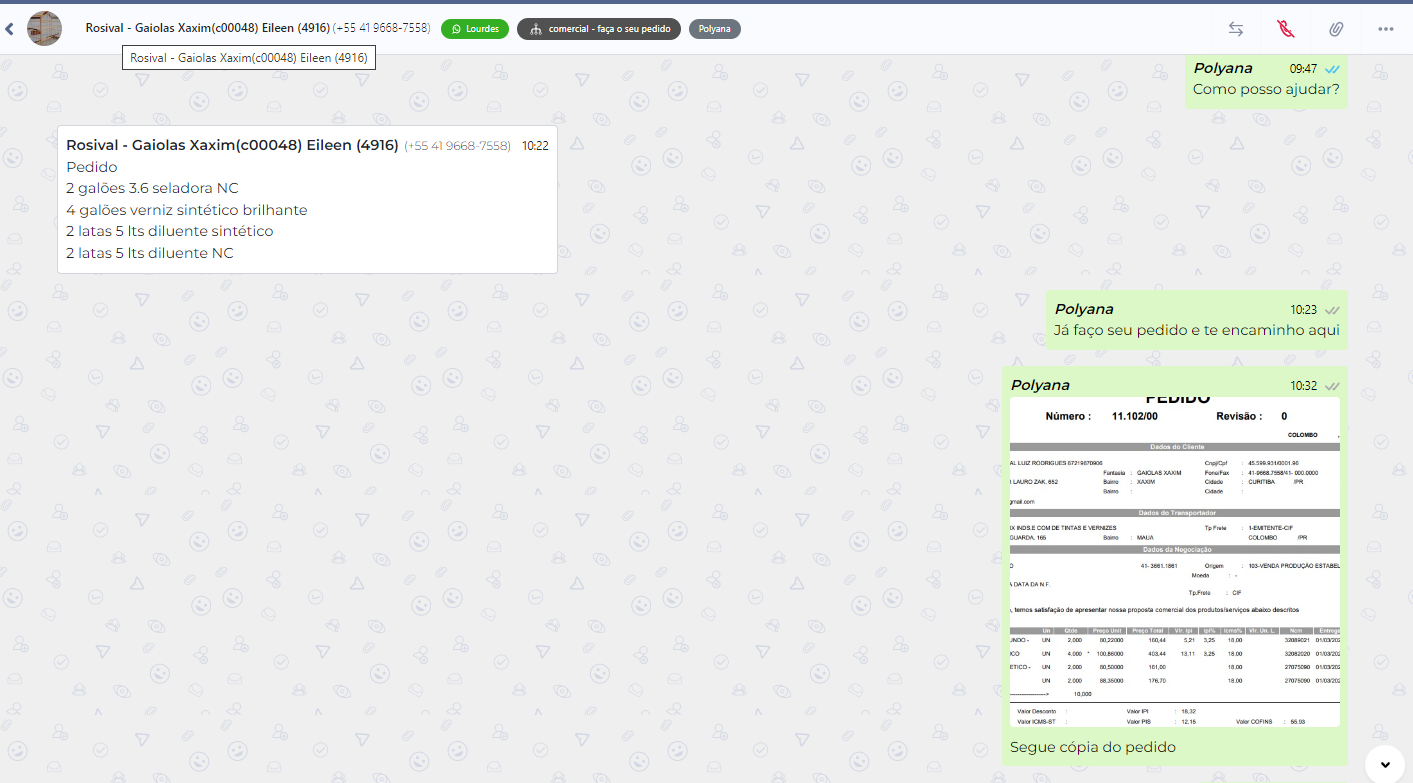This screenshot has height=783, width=1413.
Task: Click the 'comercial - faça o seu pedido' tag
Action: (x=599, y=29)
